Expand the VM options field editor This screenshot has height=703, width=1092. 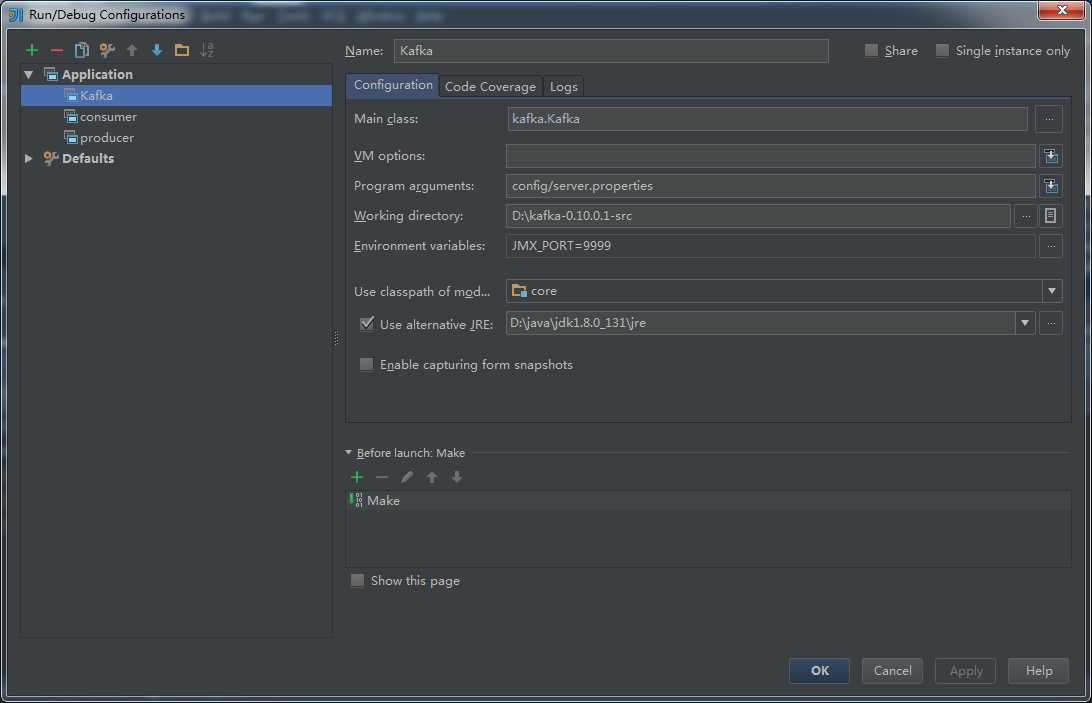(1051, 156)
